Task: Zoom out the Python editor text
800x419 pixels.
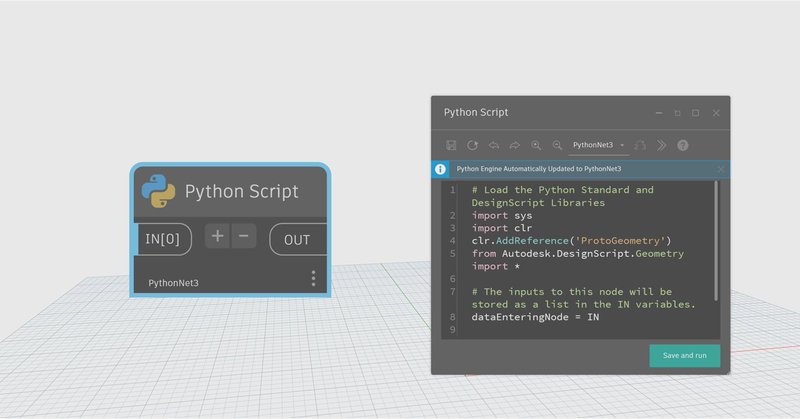Action: click(557, 145)
